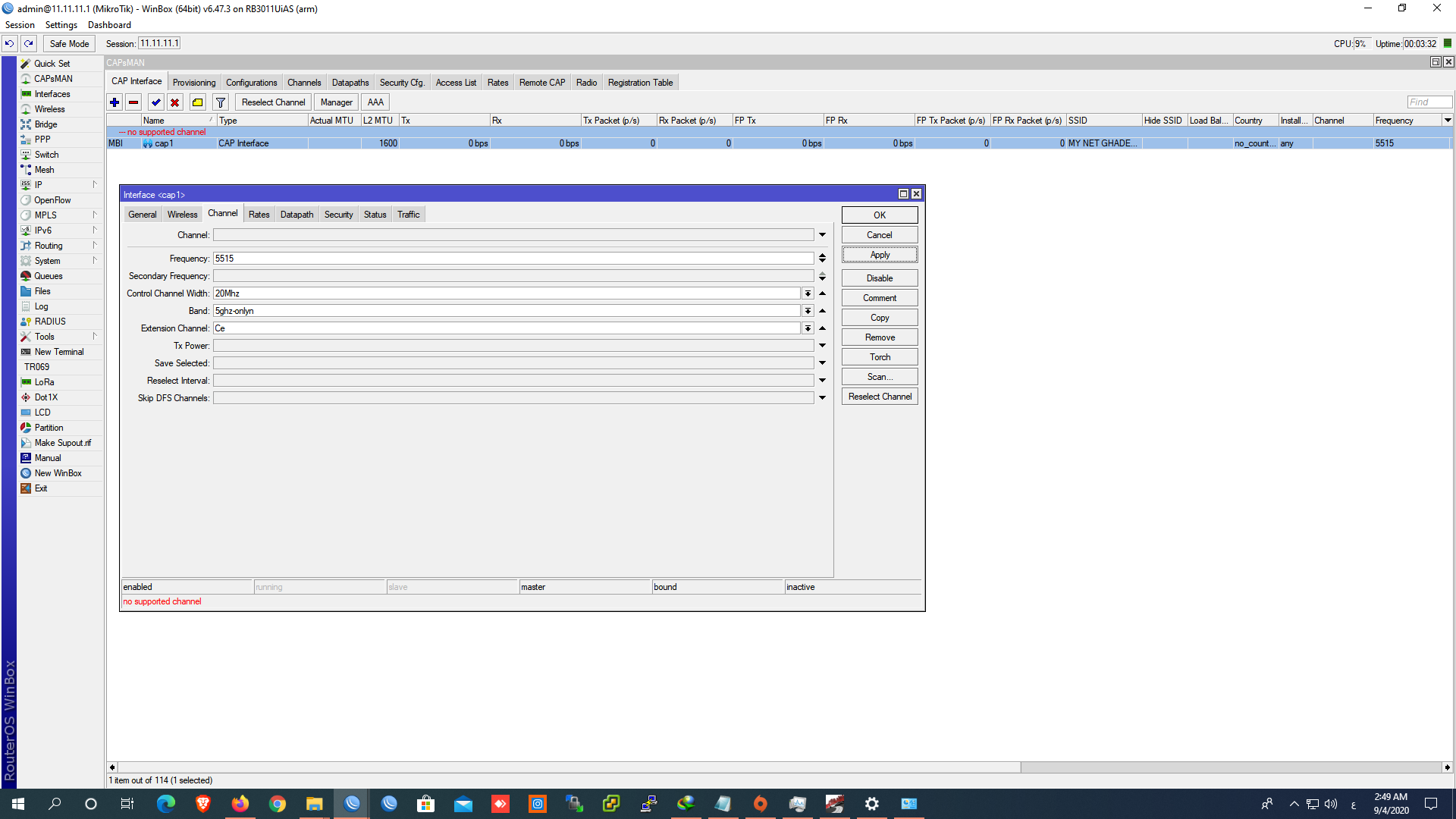Start a wireless Scan
Image resolution: width=1456 pixels, height=819 pixels.
pyautogui.click(x=879, y=376)
